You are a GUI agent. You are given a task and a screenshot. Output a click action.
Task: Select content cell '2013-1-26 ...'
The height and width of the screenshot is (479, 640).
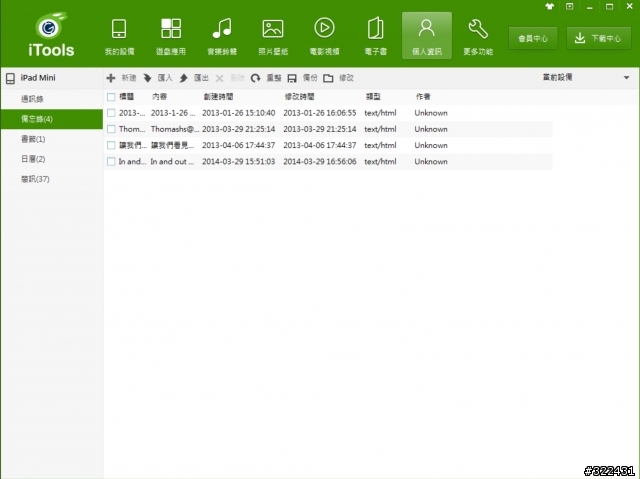coord(173,113)
